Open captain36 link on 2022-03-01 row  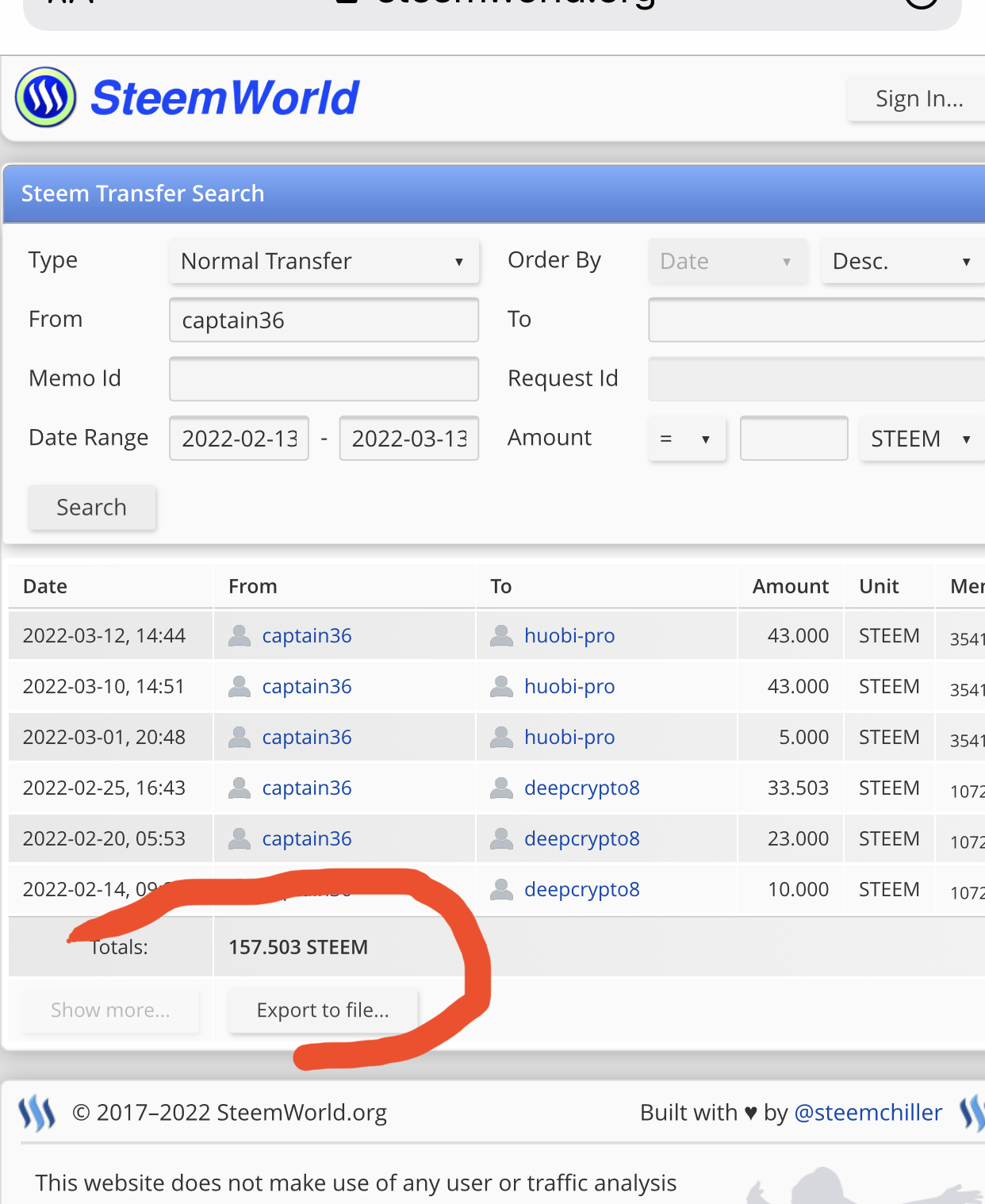tap(307, 738)
